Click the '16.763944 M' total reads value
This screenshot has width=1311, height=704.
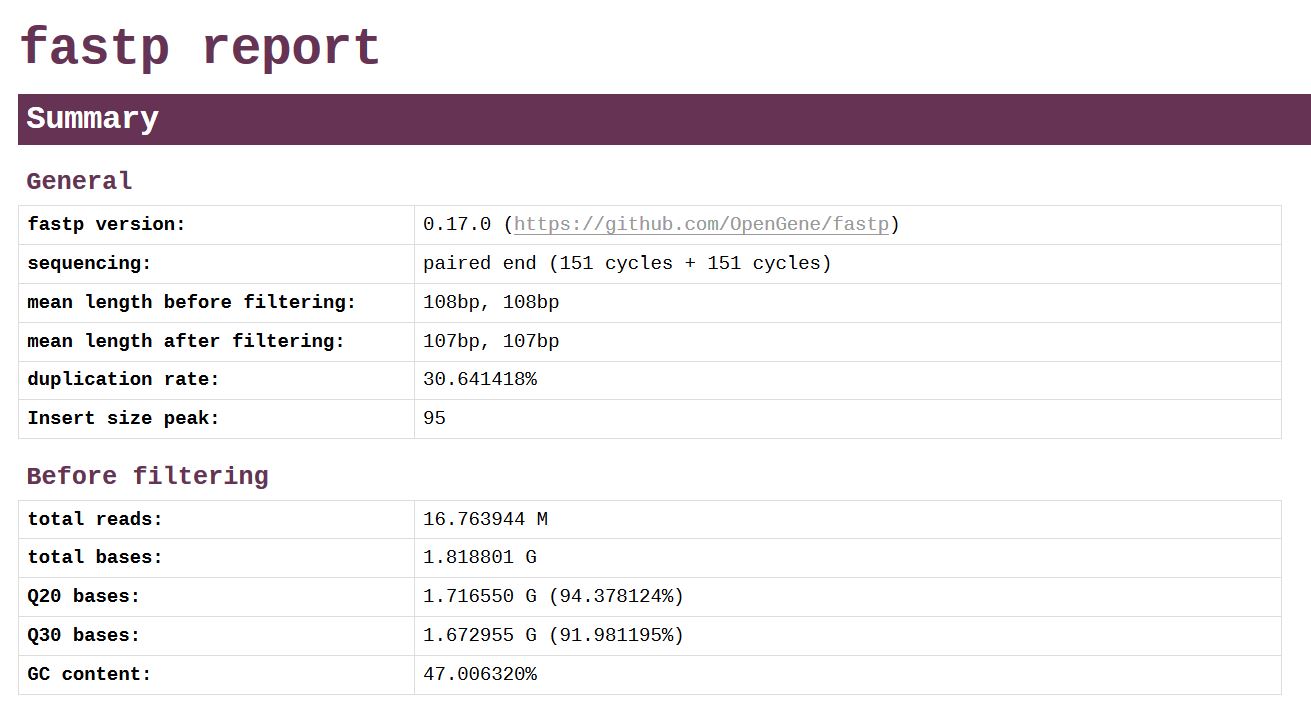click(x=485, y=519)
